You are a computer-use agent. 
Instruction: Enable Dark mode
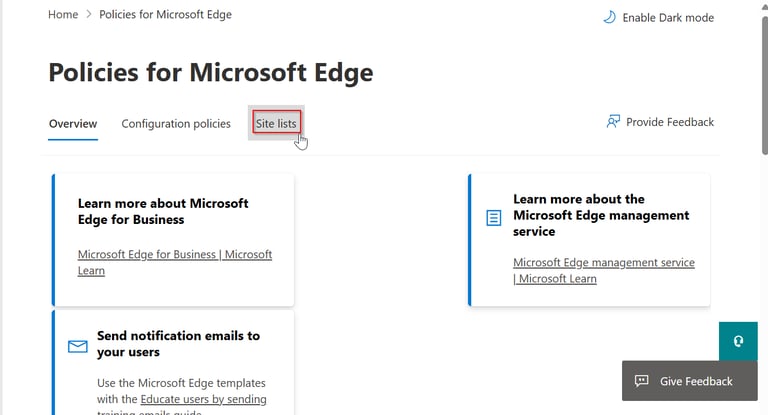667,17
